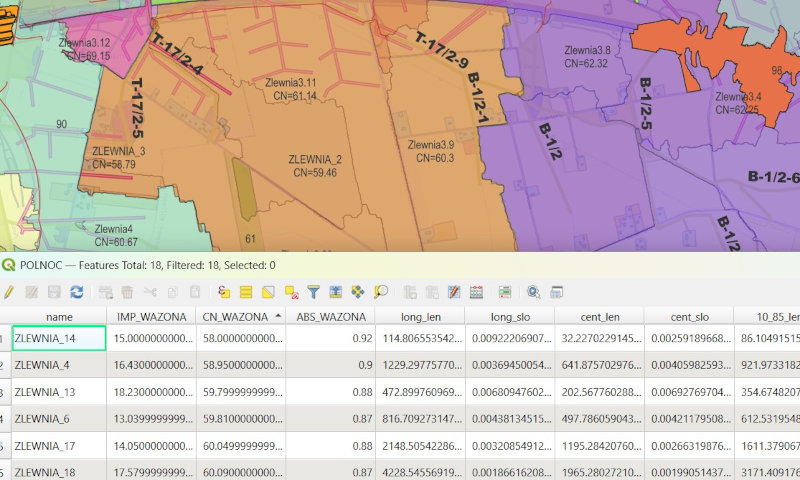Open filter features funnel icon
This screenshot has height=480, width=800.
click(x=313, y=292)
